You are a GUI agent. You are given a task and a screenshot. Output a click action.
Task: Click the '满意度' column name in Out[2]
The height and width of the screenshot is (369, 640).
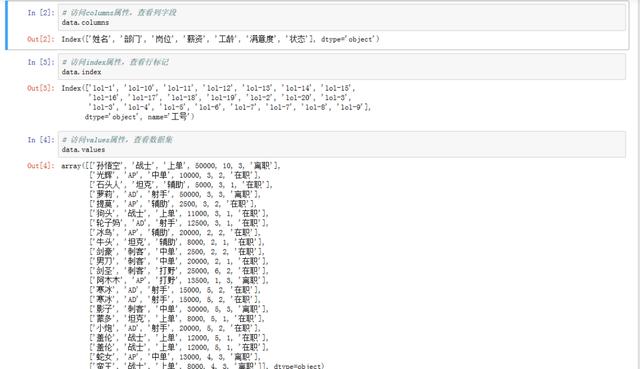point(262,39)
